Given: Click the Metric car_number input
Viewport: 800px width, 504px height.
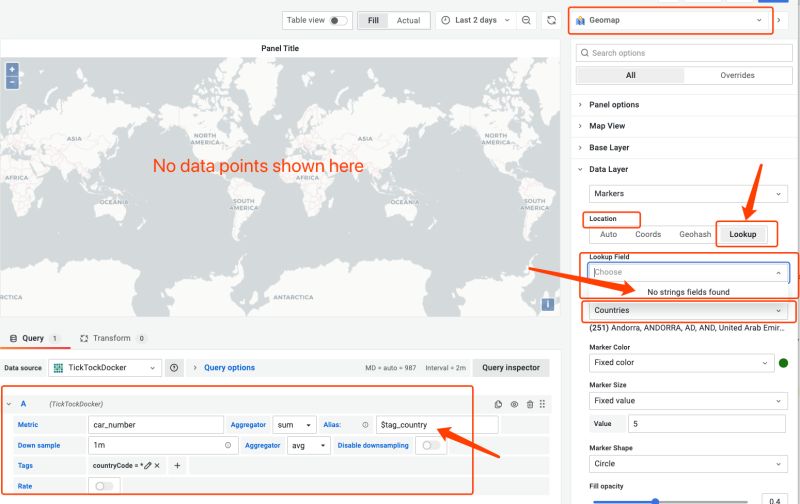Looking at the screenshot, I should (156, 425).
